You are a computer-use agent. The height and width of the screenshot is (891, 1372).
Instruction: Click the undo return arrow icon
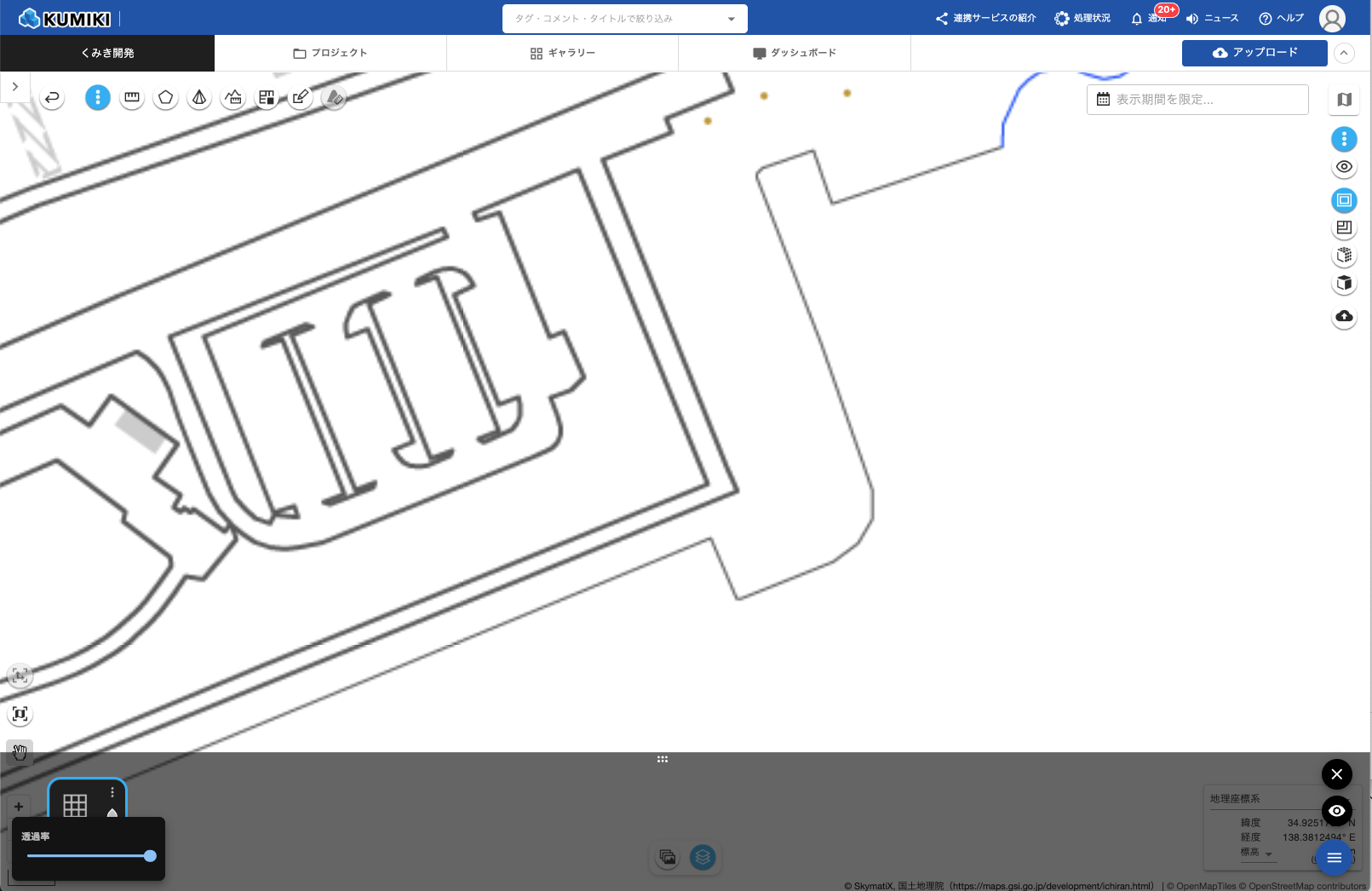pos(52,98)
